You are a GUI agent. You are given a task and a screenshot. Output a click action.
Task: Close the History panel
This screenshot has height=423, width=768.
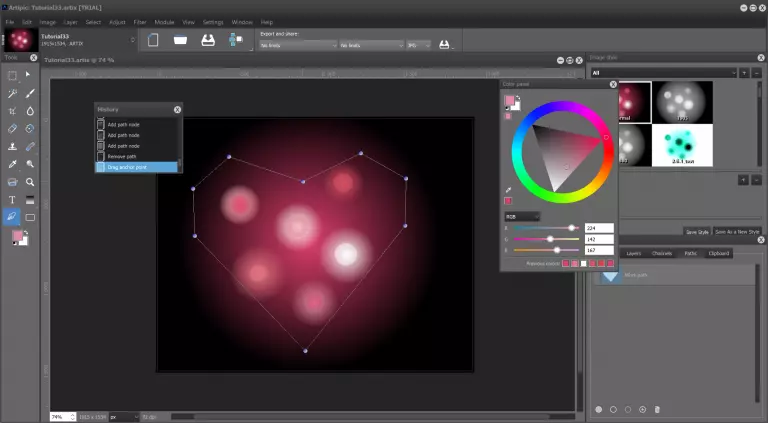pos(177,110)
